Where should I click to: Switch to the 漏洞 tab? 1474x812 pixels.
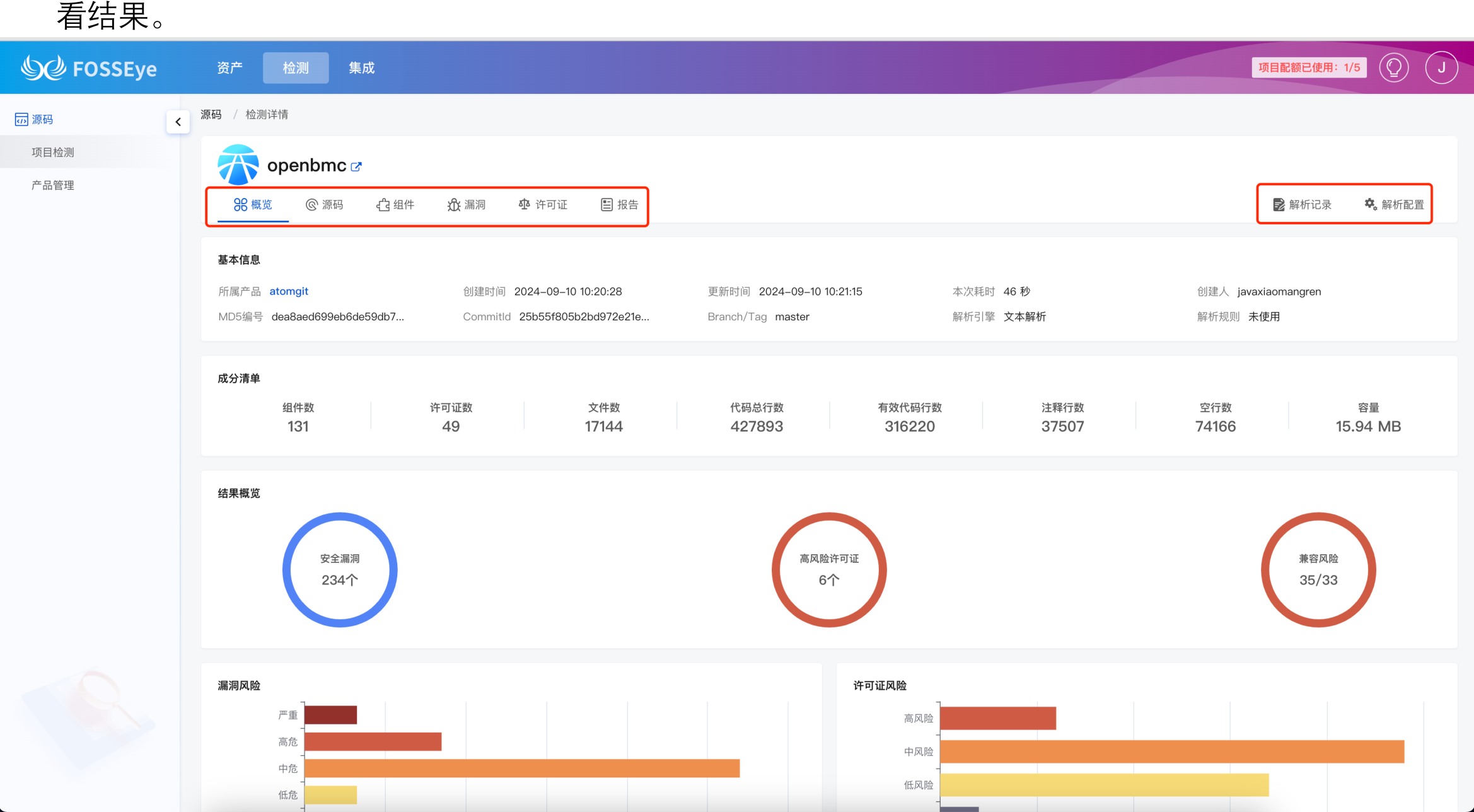[467, 204]
